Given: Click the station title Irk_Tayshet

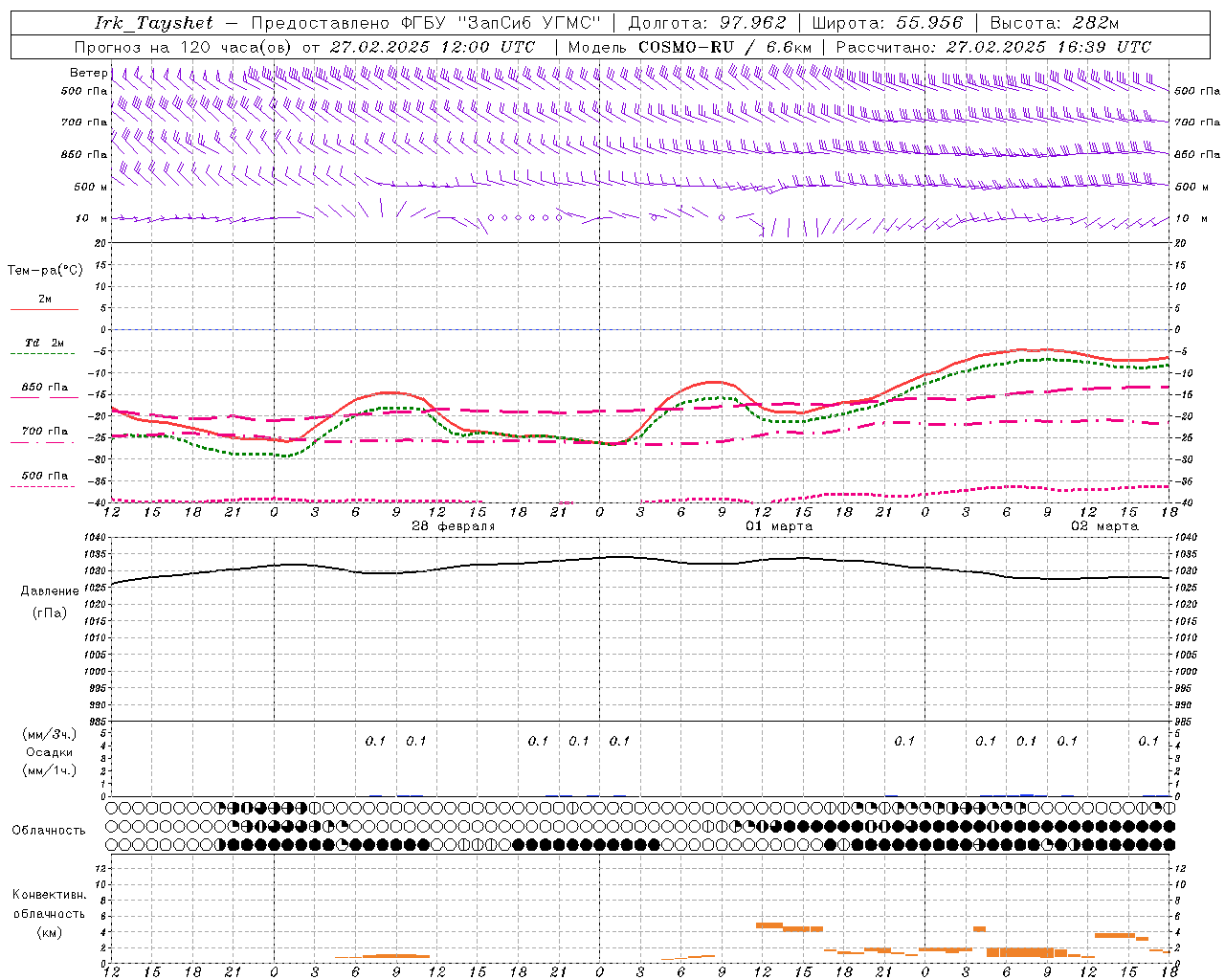Looking at the screenshot, I should click(x=154, y=23).
